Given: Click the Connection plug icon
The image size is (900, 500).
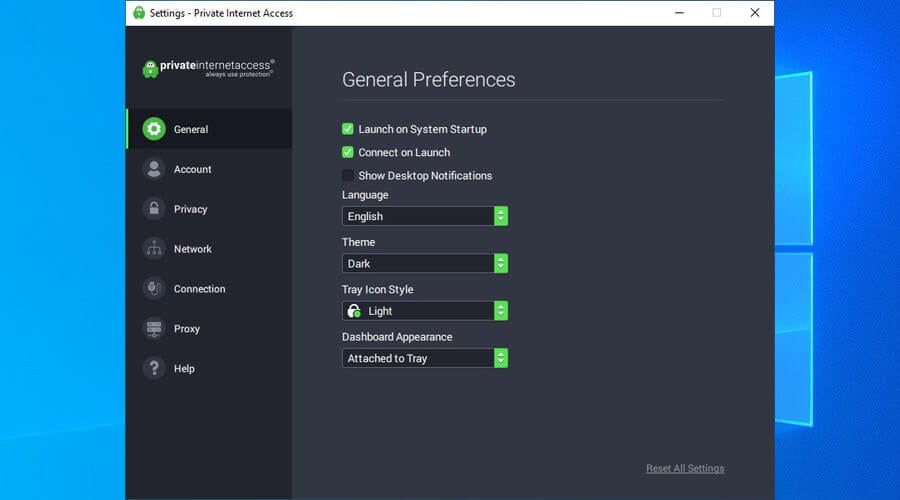Looking at the screenshot, I should point(154,289).
